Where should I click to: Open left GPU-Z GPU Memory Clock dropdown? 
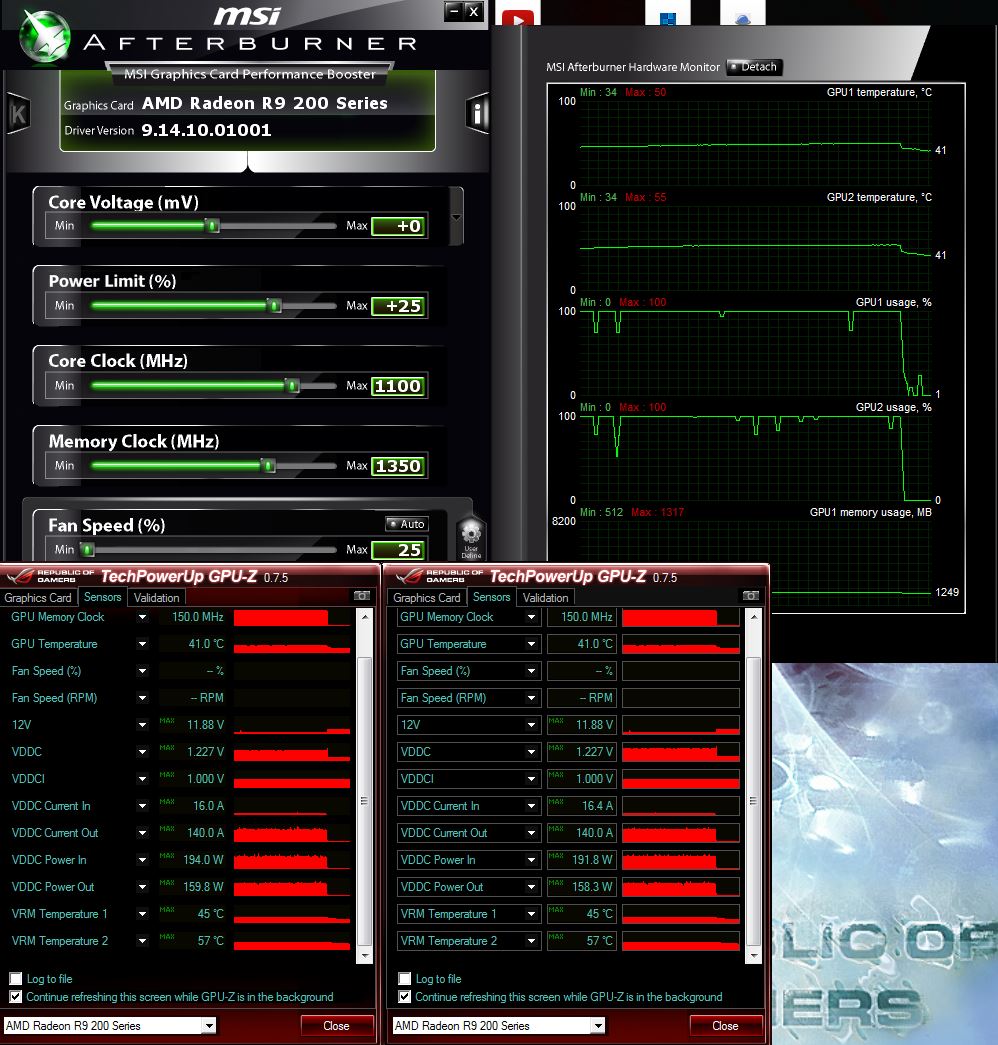142,617
